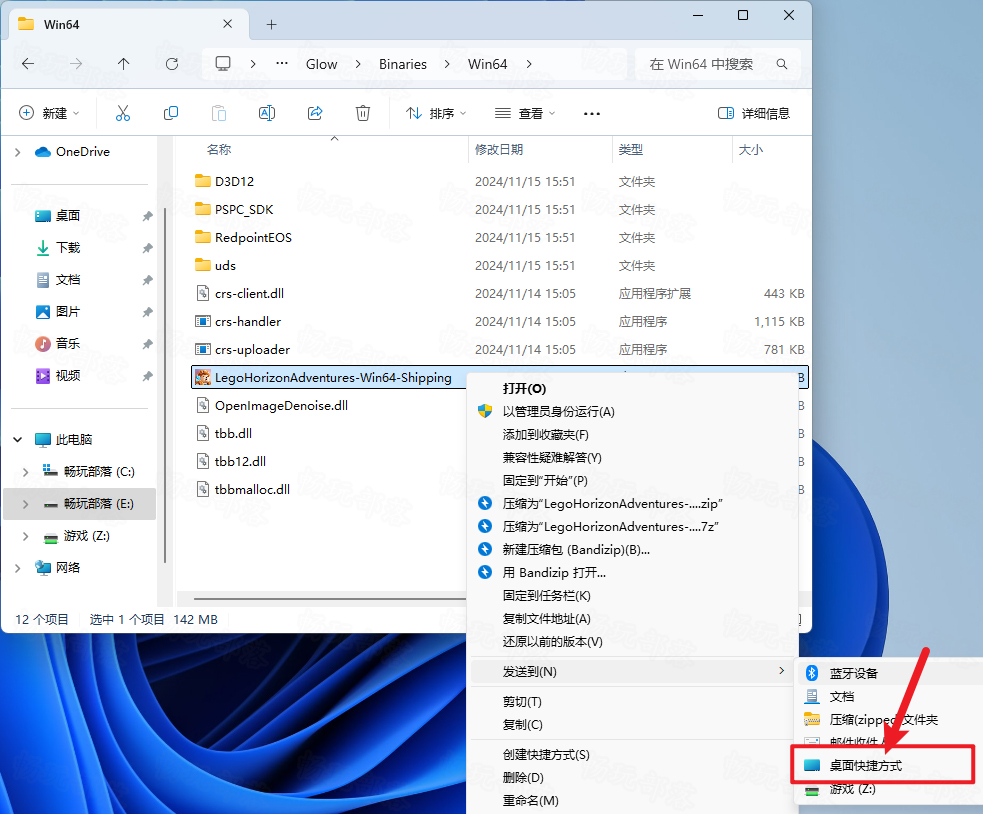This screenshot has height=814, width=983.
Task: Click the navigation pane vertical scrollbar
Action: (164, 385)
